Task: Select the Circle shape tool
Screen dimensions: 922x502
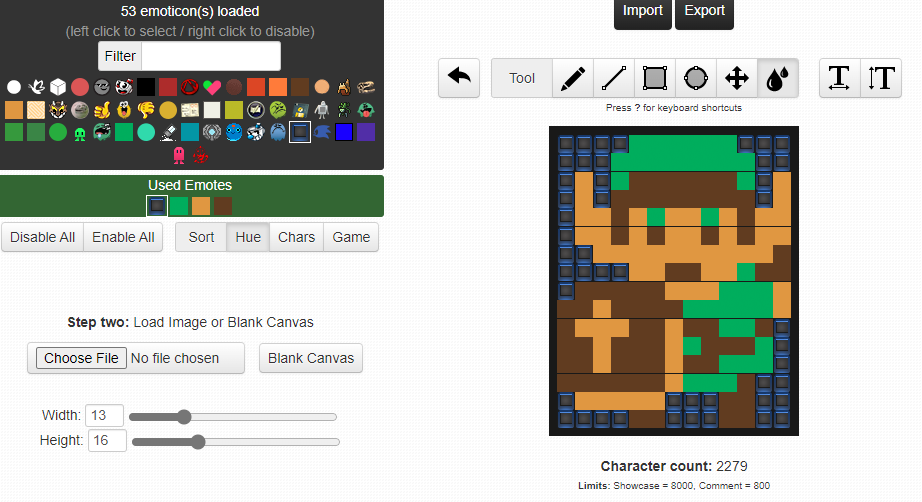Action: point(696,78)
